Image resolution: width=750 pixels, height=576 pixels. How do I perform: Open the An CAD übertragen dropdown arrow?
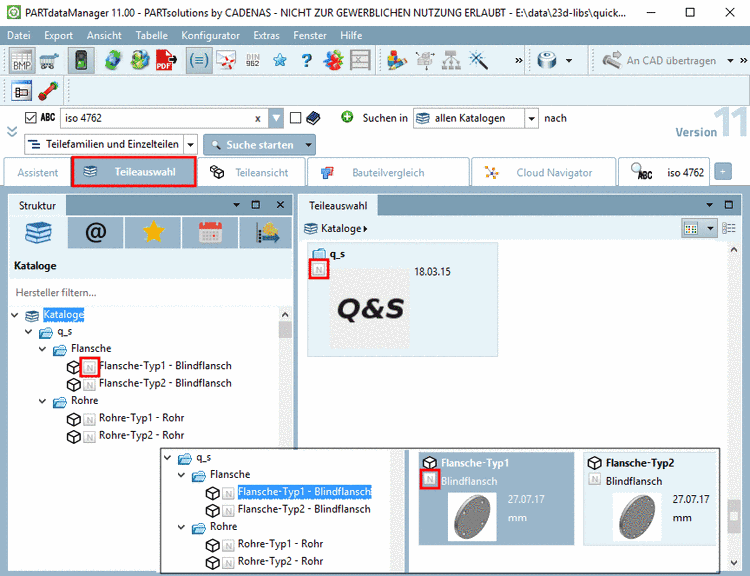[x=730, y=61]
